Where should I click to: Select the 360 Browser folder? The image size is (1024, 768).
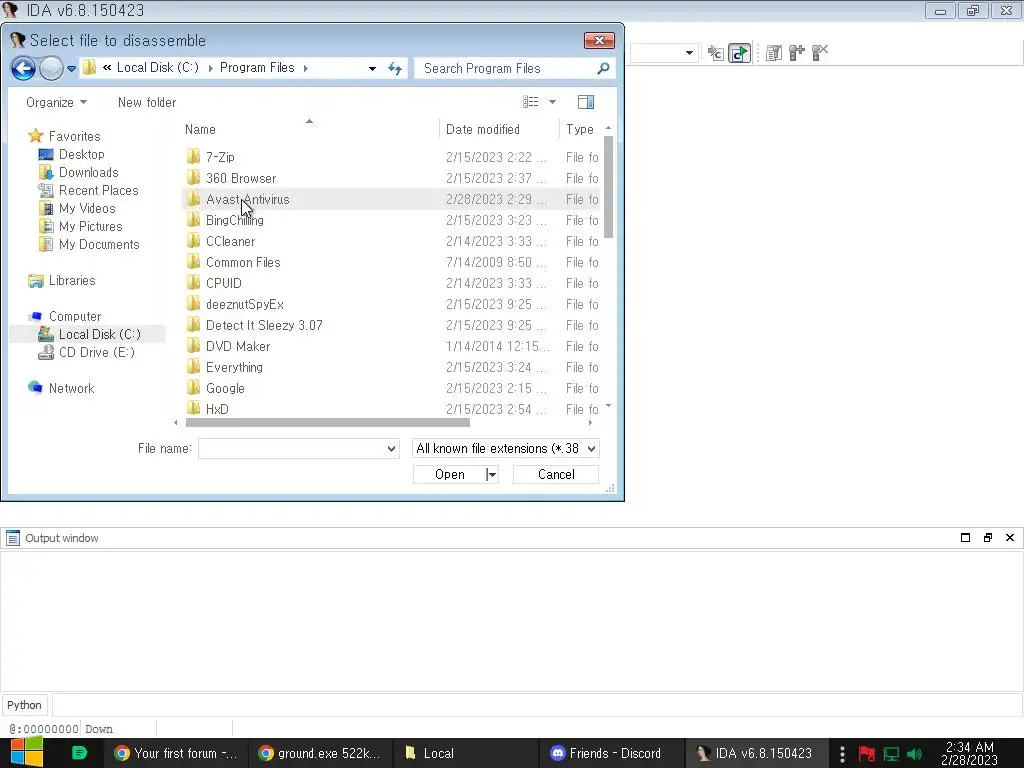(x=391, y=178)
